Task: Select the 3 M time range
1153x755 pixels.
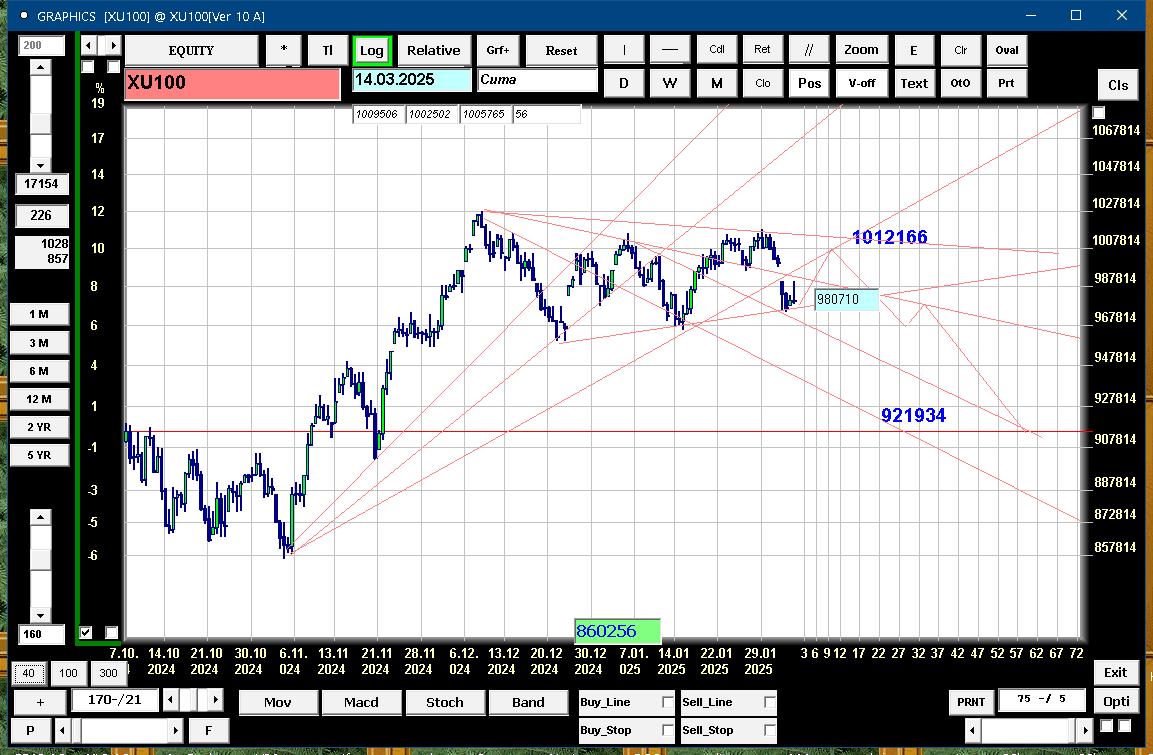Action: click(39, 343)
